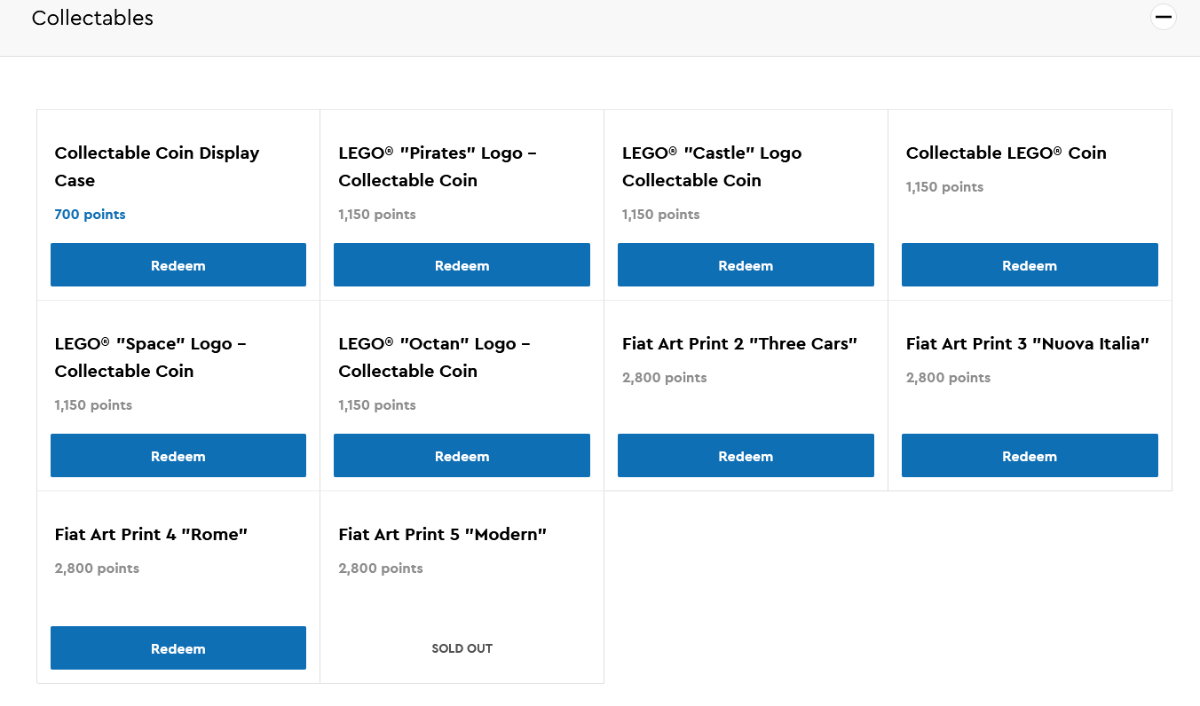Click the Collectables section heading
Image resolution: width=1200 pixels, height=706 pixels.
point(93,18)
